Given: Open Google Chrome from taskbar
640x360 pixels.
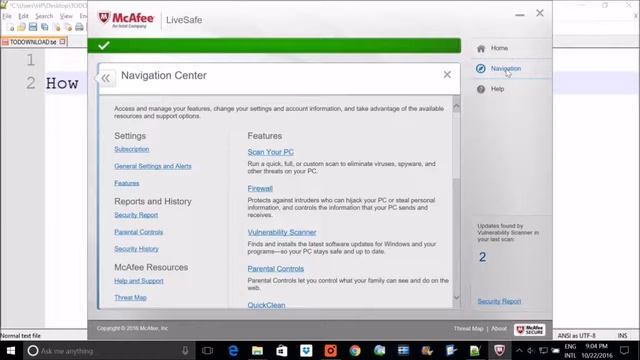Looking at the screenshot, I should [x=355, y=351].
